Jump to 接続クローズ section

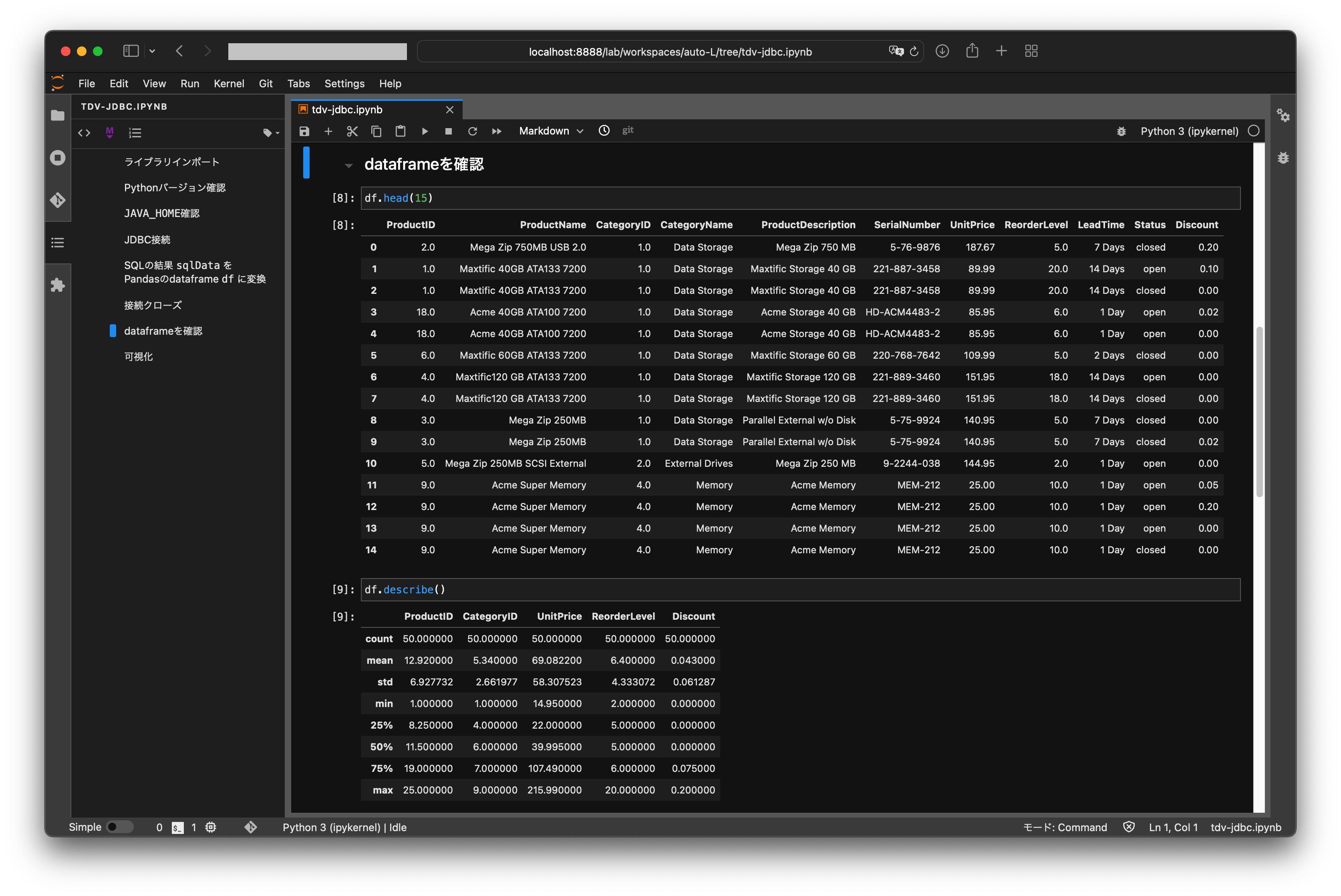[x=153, y=305]
